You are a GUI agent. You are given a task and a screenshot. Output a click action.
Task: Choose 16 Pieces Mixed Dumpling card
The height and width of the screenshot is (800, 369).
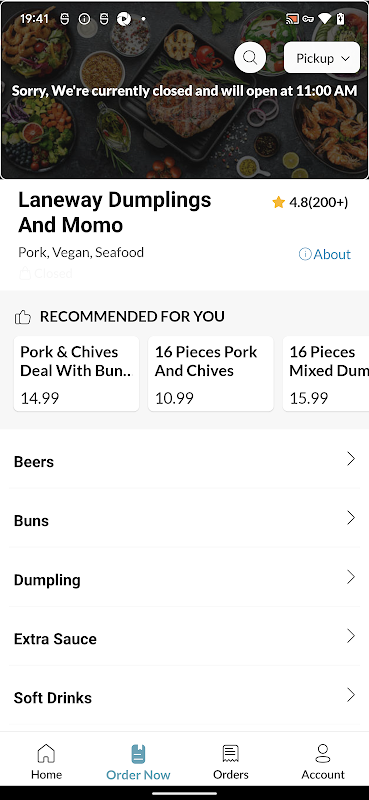pyautogui.click(x=326, y=373)
